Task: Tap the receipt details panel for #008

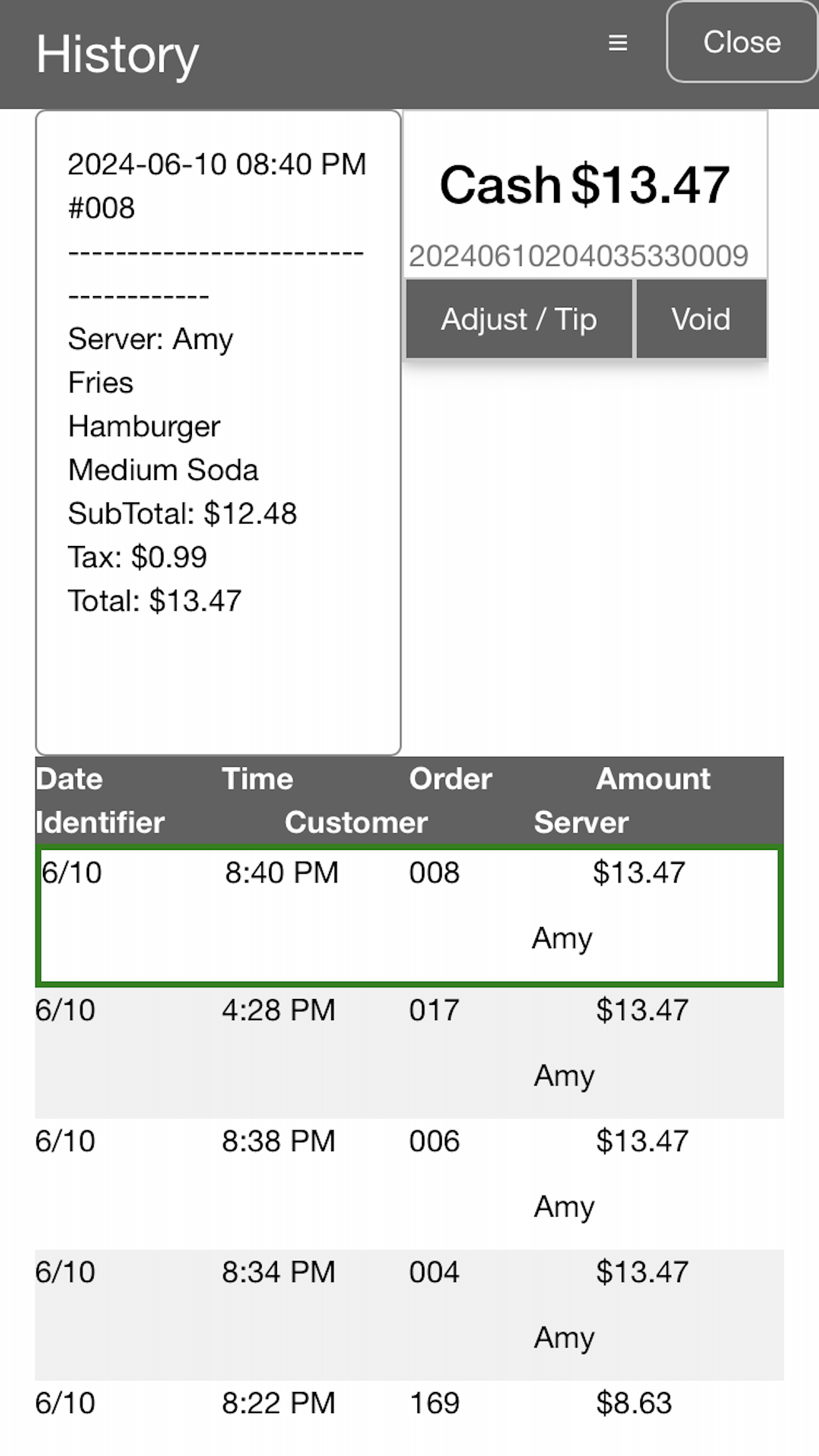Action: [218, 433]
